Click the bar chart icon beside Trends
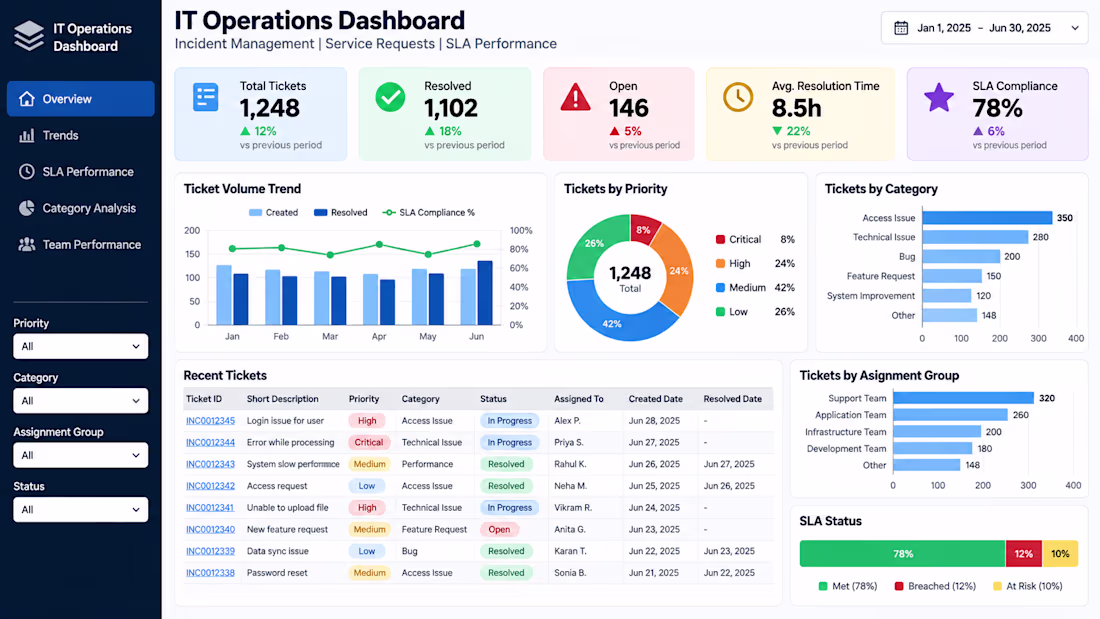Screen dimensions: 1100x619 point(27,135)
